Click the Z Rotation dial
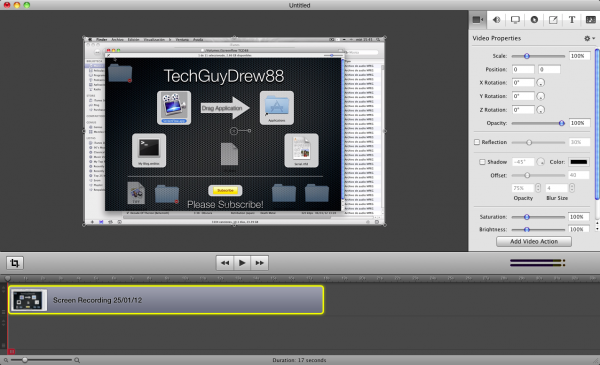This screenshot has width=600, height=365. coord(540,110)
